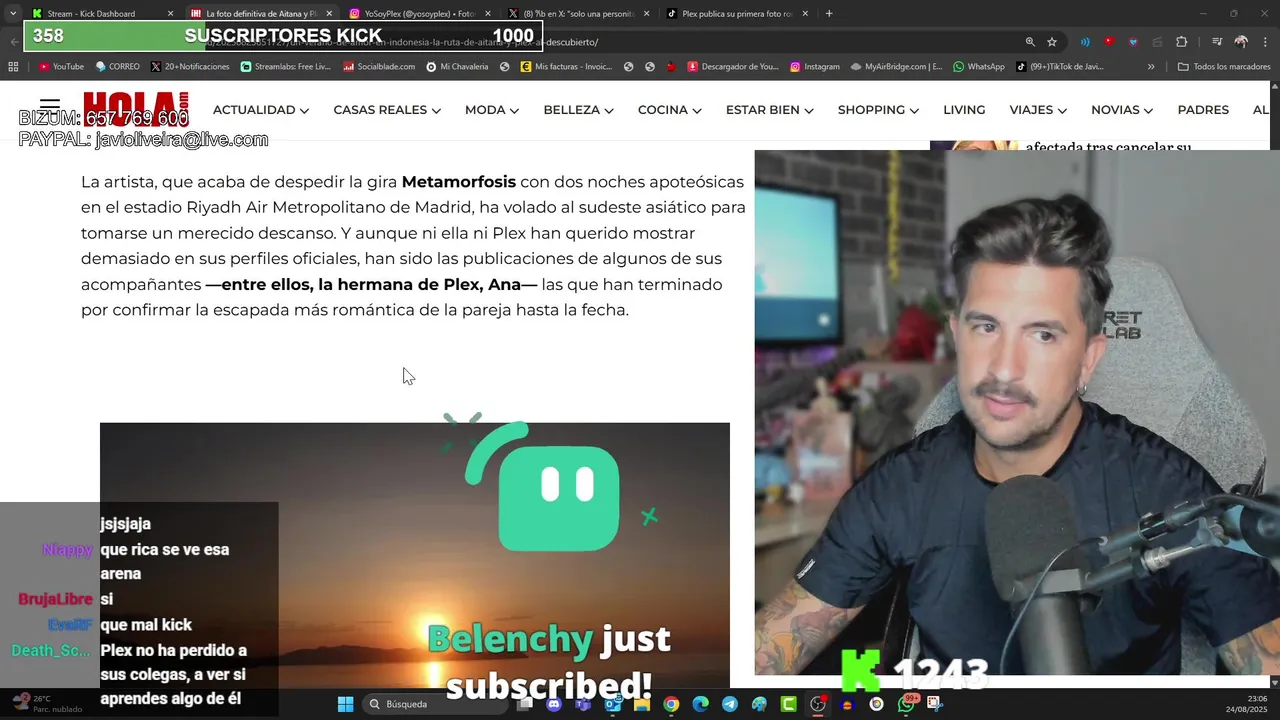Show hidden bookmarks with the overflow chevron
This screenshot has width=1280, height=720.
[1151, 67]
